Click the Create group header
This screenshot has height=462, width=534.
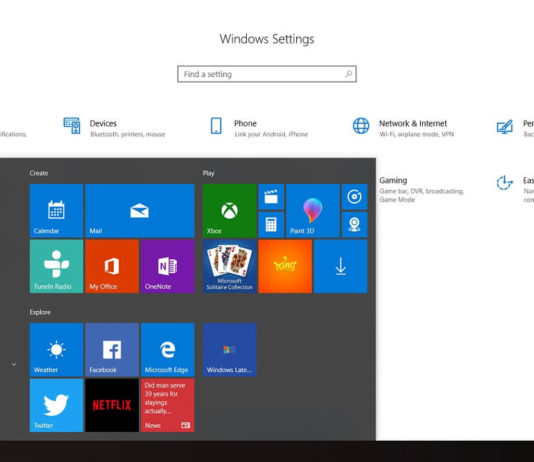click(x=38, y=173)
